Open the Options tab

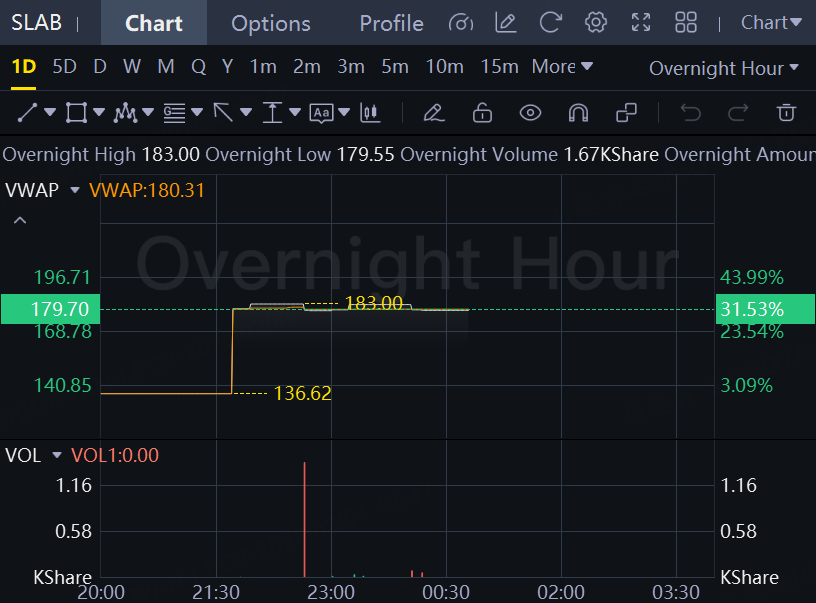pos(271,23)
